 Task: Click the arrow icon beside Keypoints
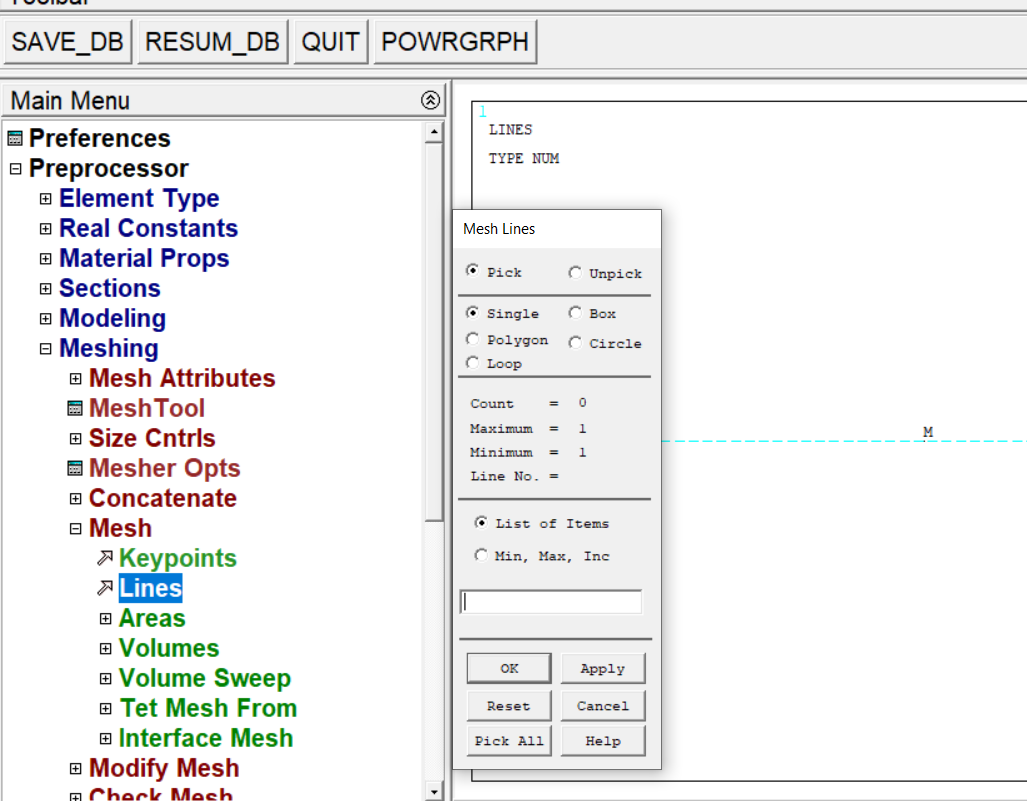tap(105, 558)
